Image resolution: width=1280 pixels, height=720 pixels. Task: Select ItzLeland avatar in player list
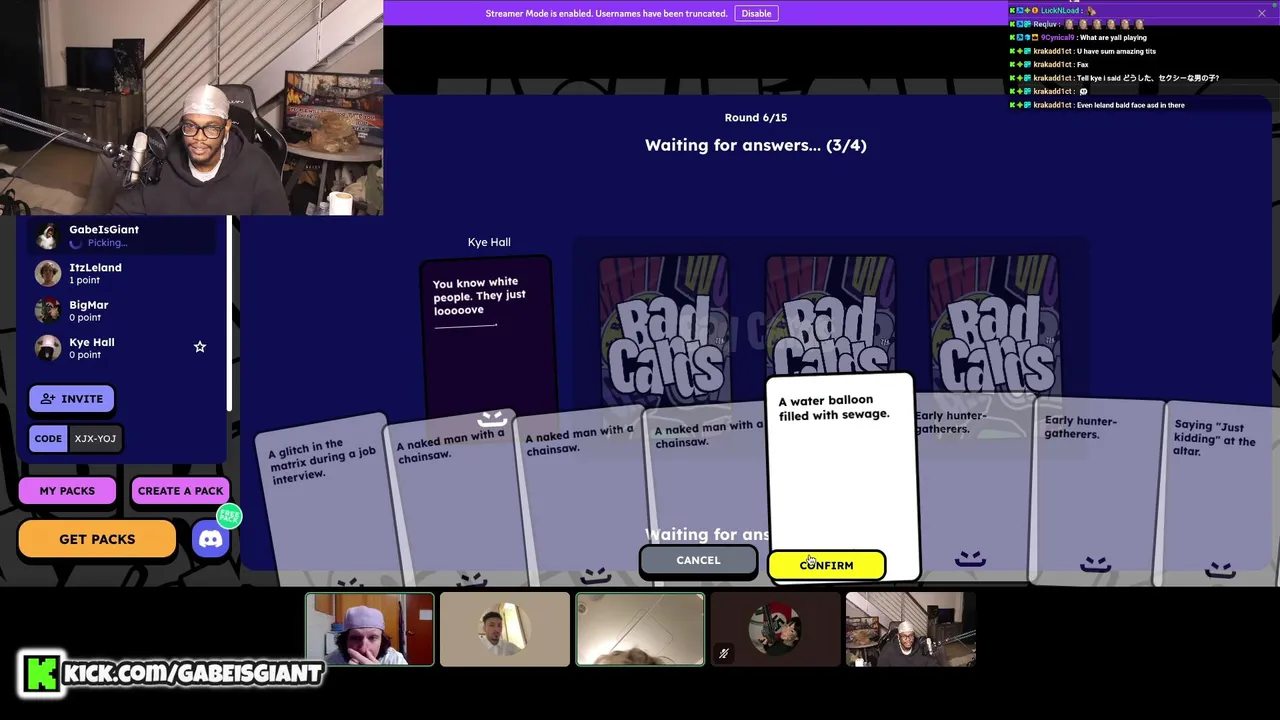pyautogui.click(x=47, y=273)
